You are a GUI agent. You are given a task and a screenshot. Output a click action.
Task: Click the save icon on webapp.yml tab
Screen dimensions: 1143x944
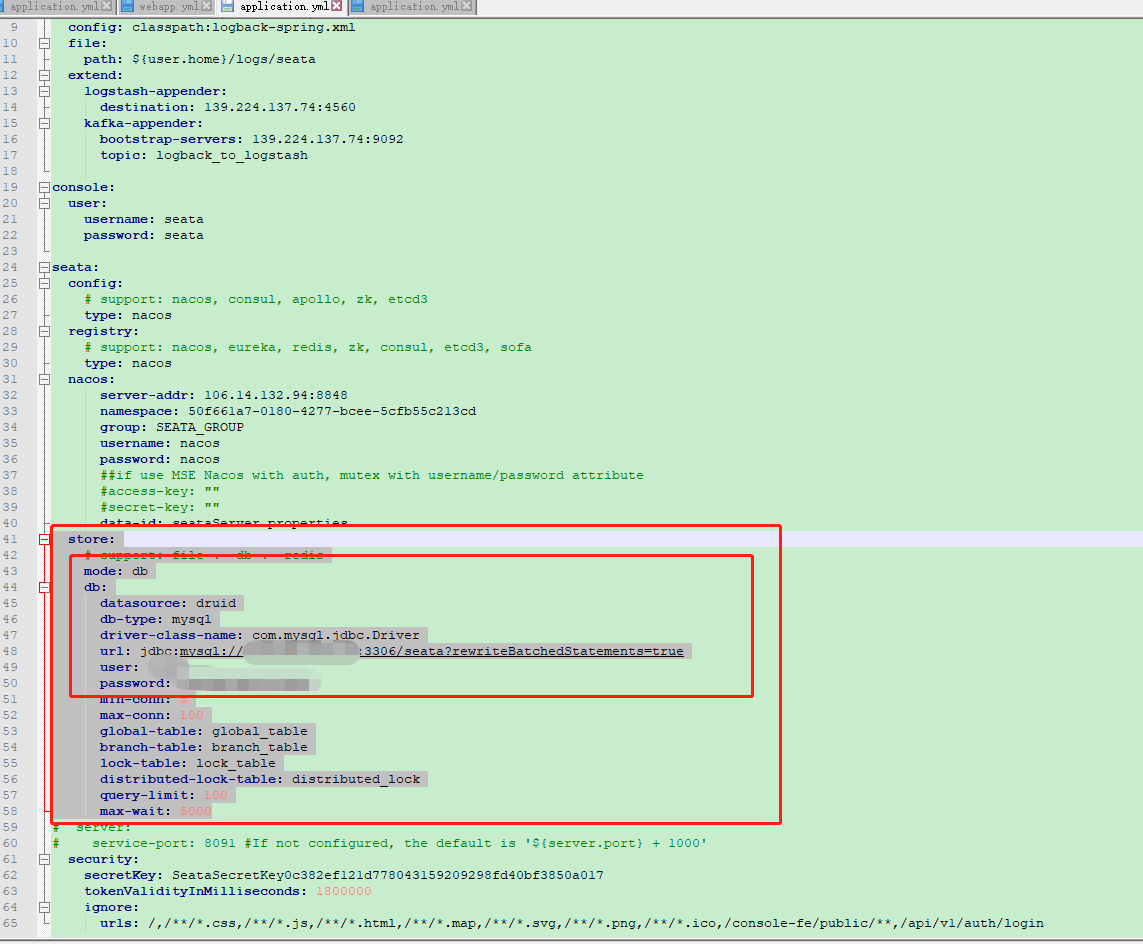tap(128, 7)
